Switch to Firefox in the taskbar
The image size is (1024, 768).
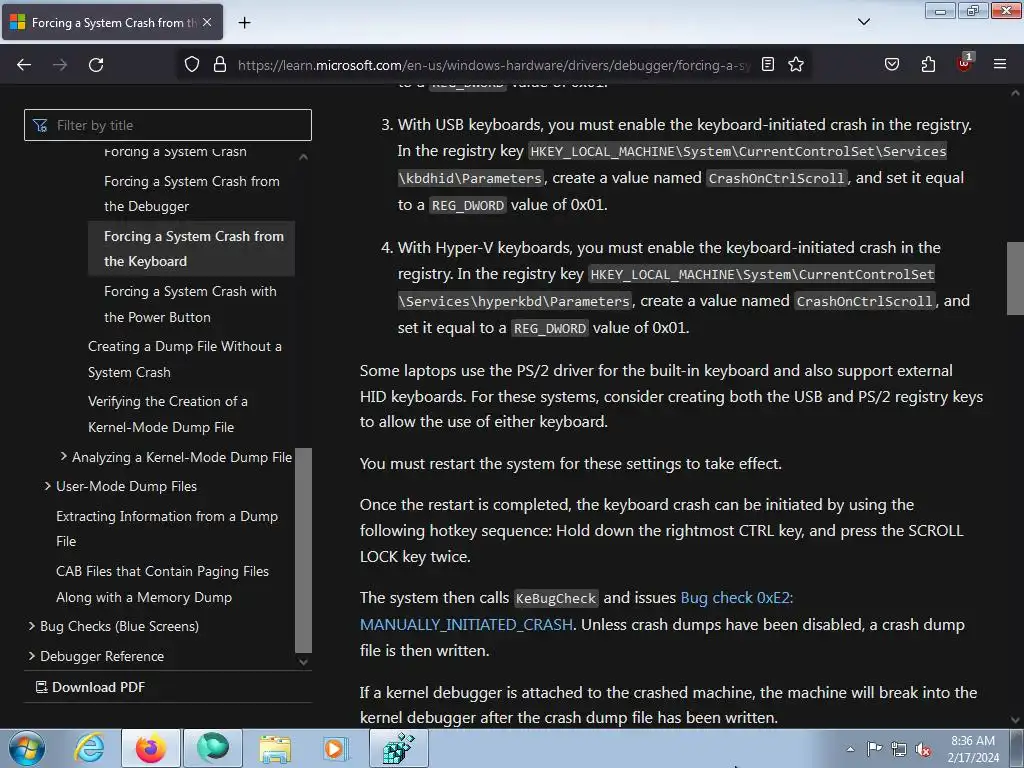pos(150,748)
